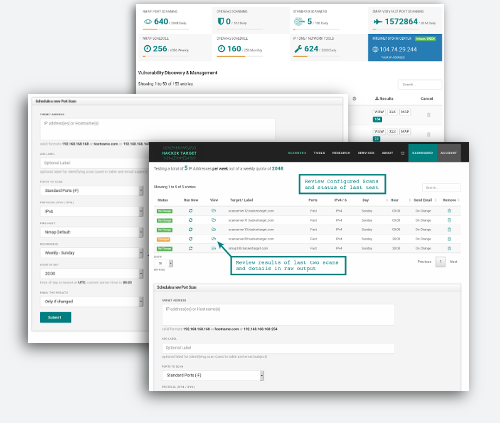The height and width of the screenshot is (423, 500).
Task: Click the weekly quota number 2048
Action: (x=277, y=169)
